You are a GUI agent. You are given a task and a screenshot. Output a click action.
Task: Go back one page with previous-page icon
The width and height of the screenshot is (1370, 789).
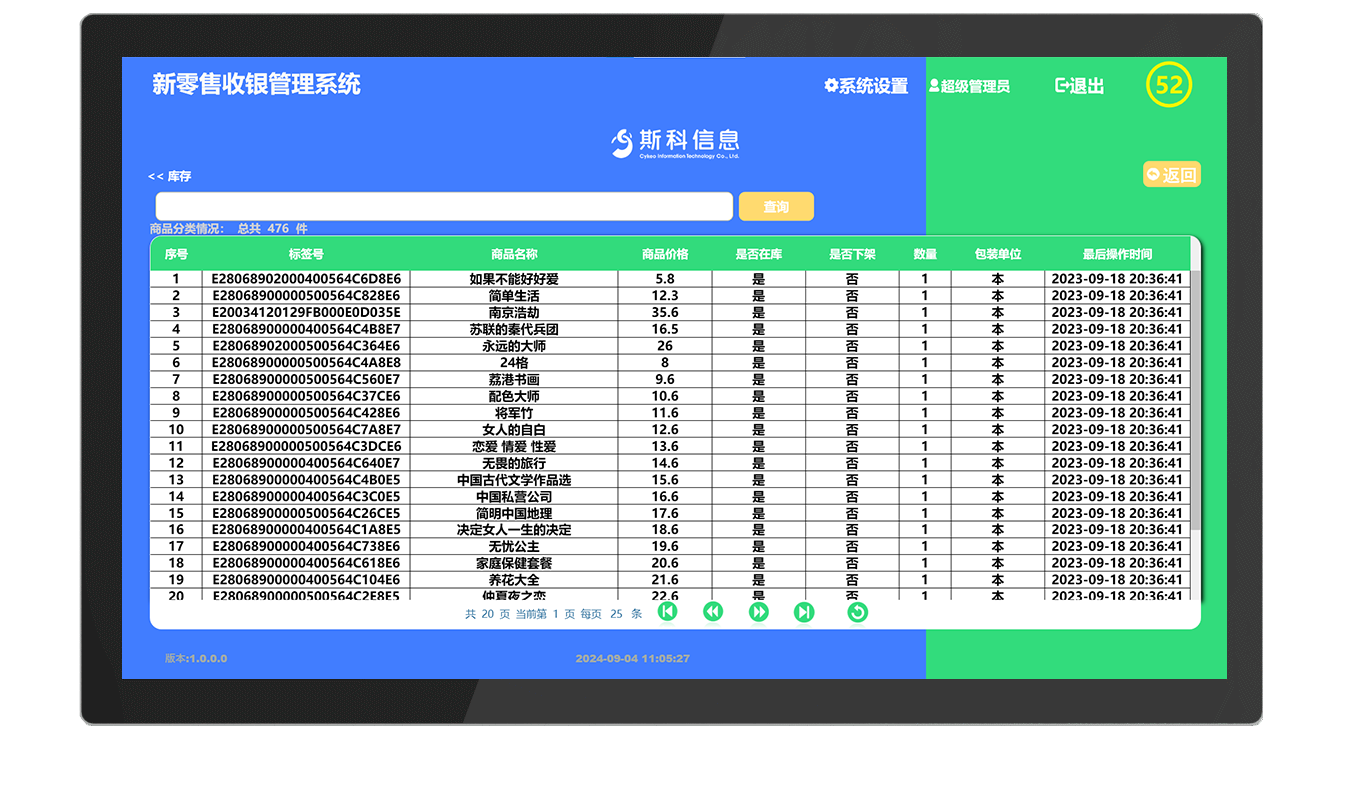click(713, 611)
